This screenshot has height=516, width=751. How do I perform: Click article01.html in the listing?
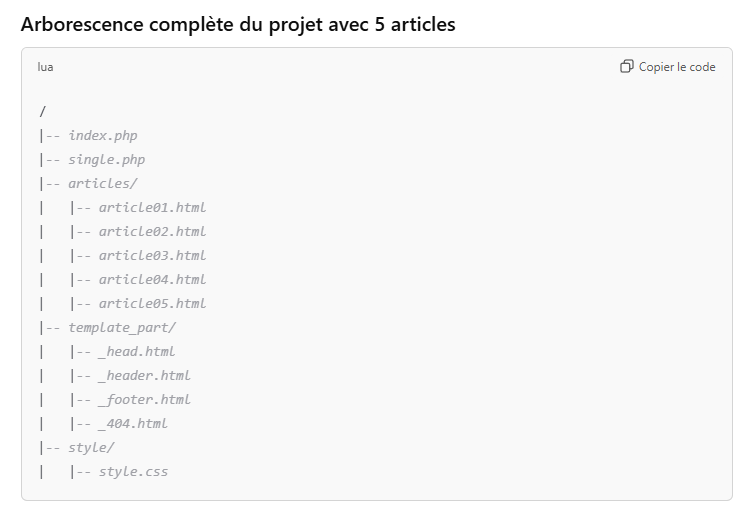[x=152, y=207]
